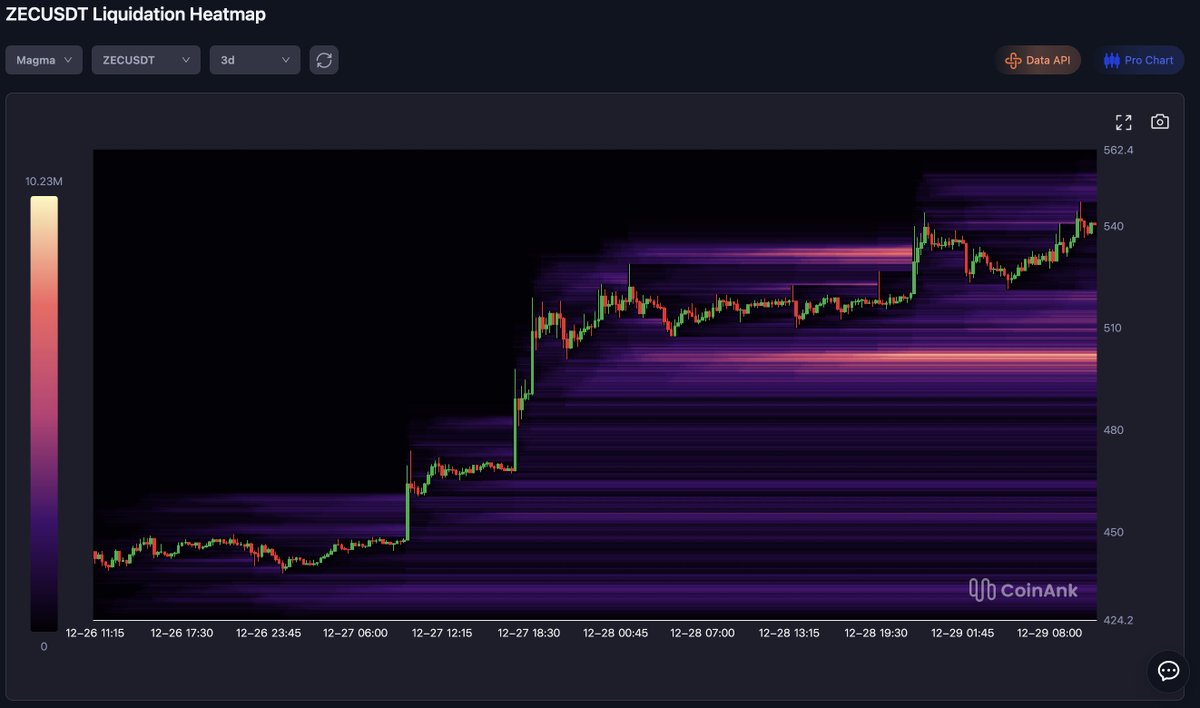Expand the ZECUSDT symbol dropdown
This screenshot has height=708, width=1200.
click(146, 60)
